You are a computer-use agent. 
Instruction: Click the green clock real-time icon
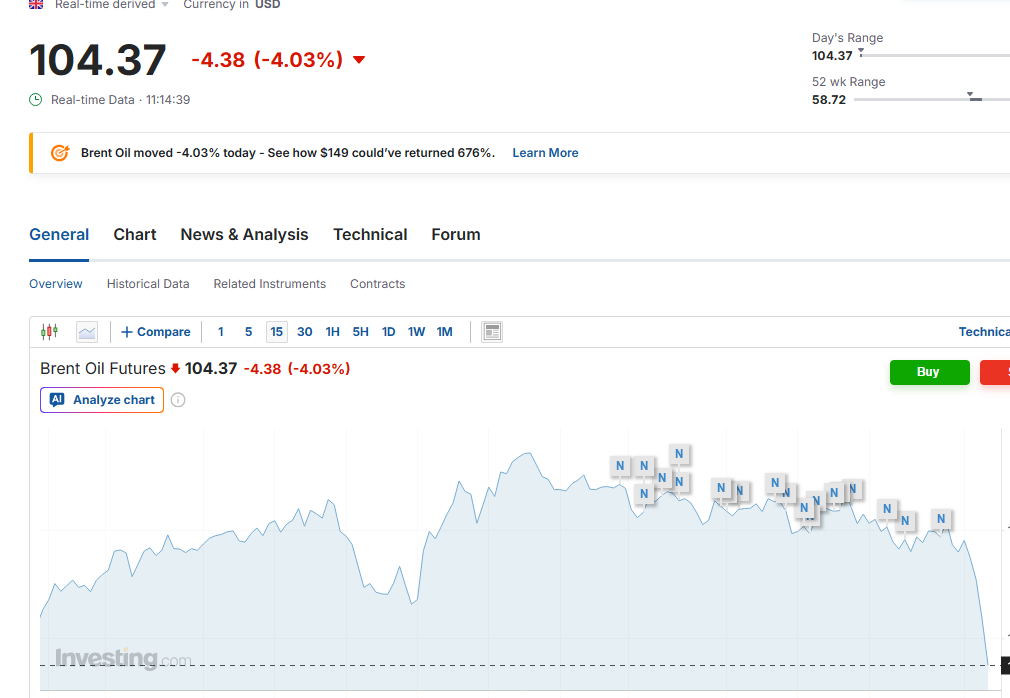click(36, 100)
